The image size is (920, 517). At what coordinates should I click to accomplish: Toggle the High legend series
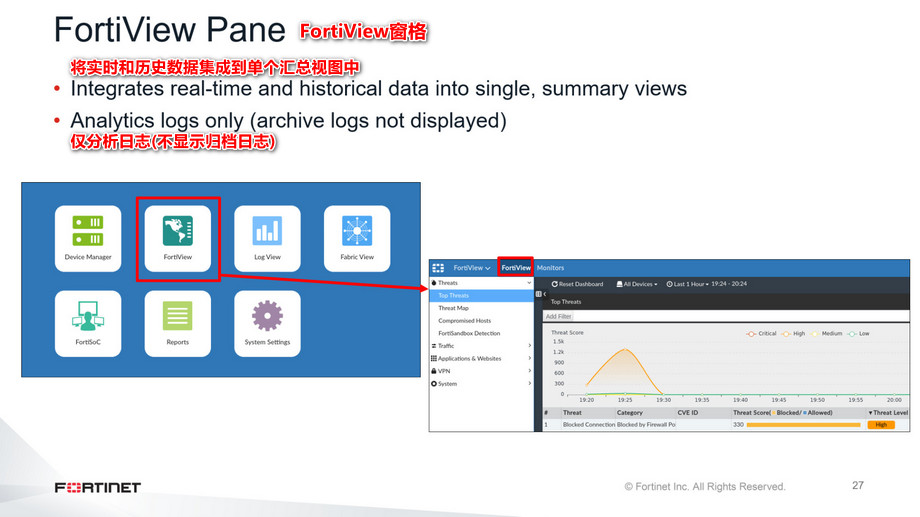click(x=793, y=333)
